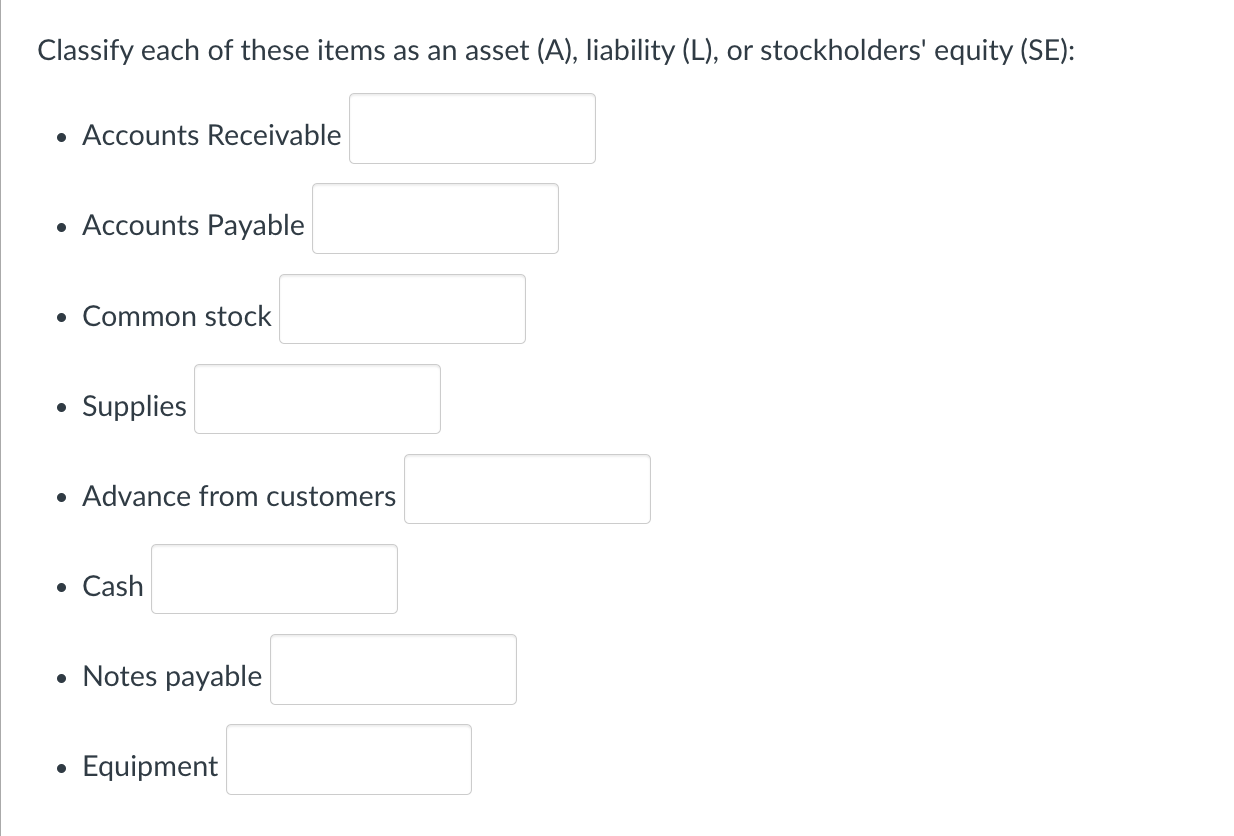Click the Supplies answer box
The width and height of the screenshot is (1234, 836).
click(317, 398)
